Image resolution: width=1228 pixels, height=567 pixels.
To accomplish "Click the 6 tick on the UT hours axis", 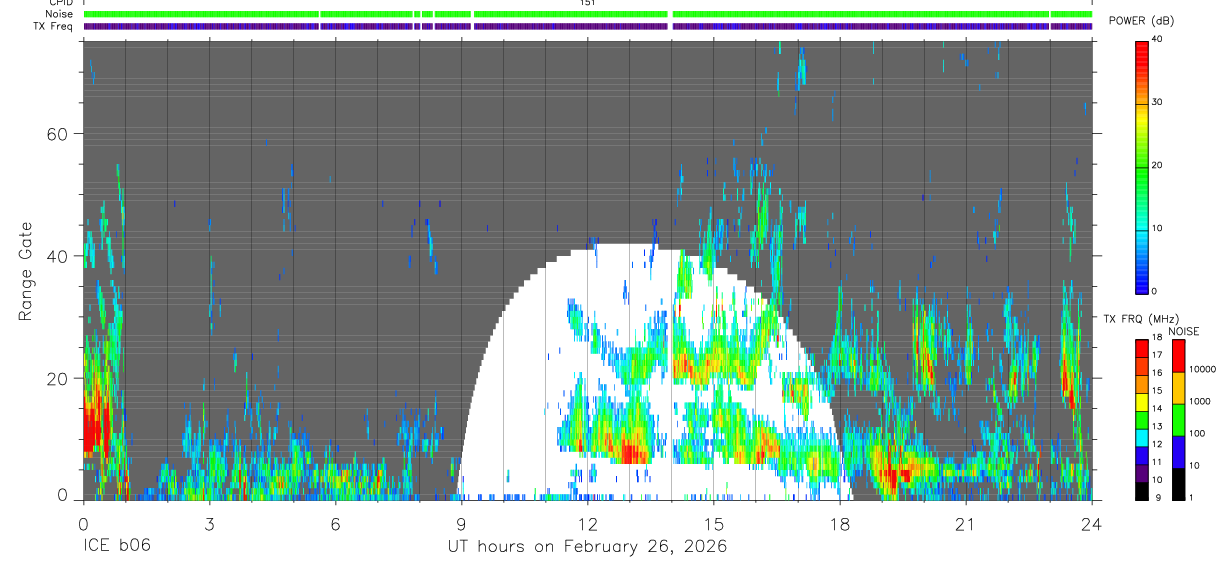I will click(x=335, y=523).
